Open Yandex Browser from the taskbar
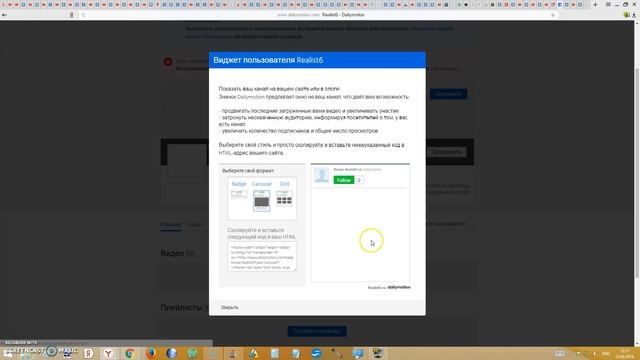Screen dimensions: 640x360 (x=108, y=353)
